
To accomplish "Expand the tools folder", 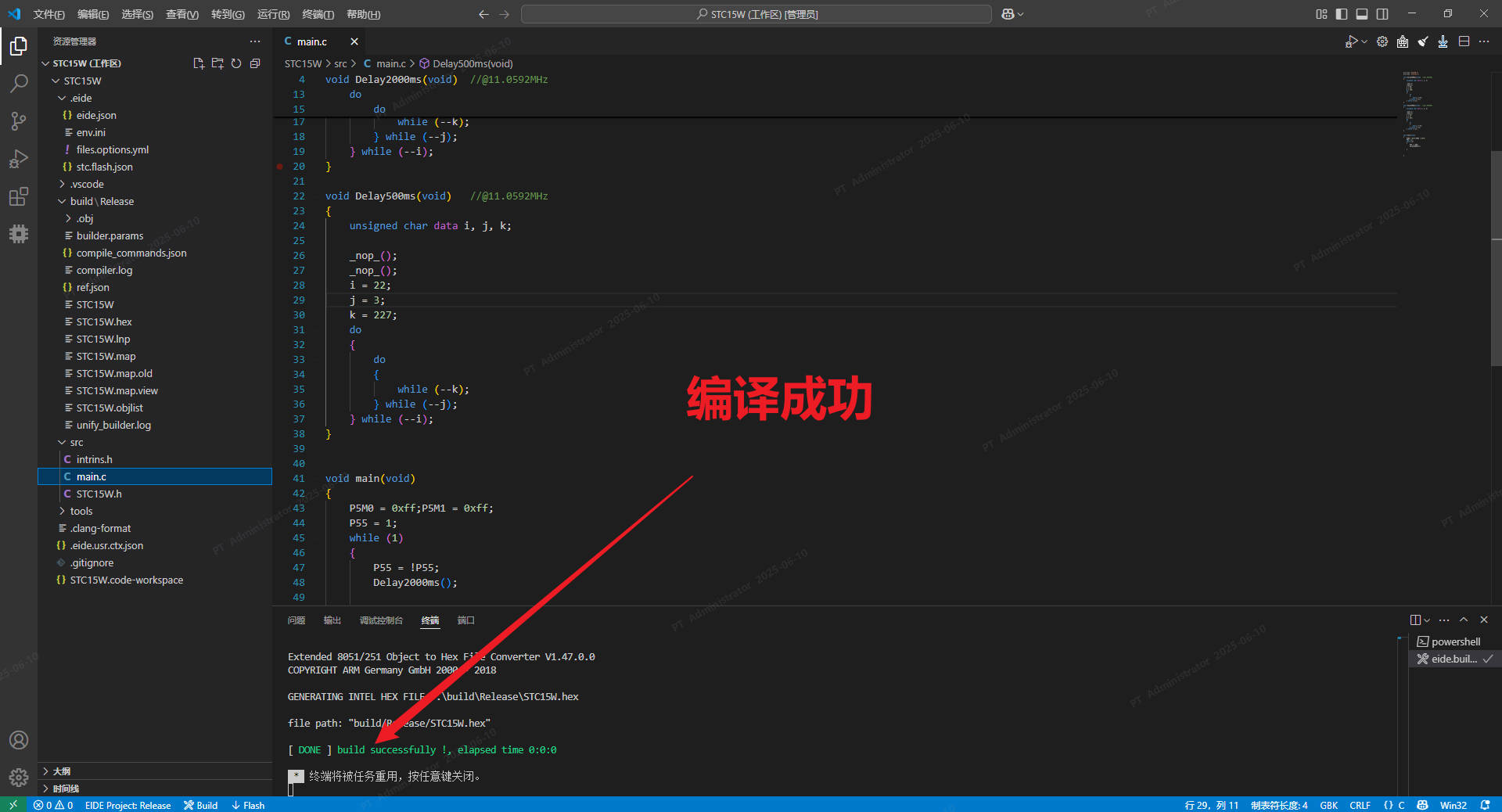I will coord(62,511).
